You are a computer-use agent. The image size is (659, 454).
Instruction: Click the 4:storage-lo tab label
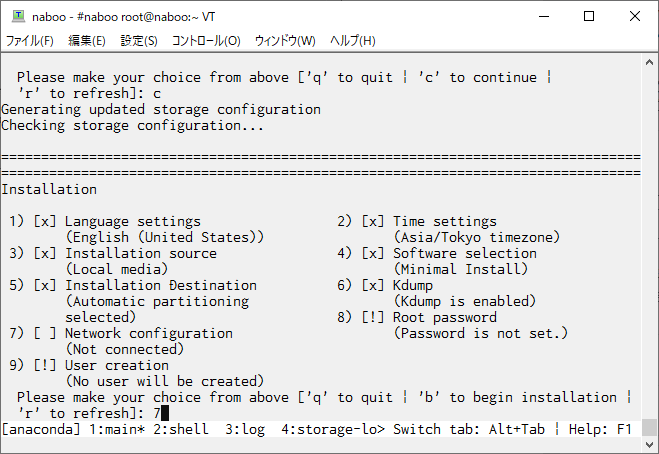click(333, 429)
